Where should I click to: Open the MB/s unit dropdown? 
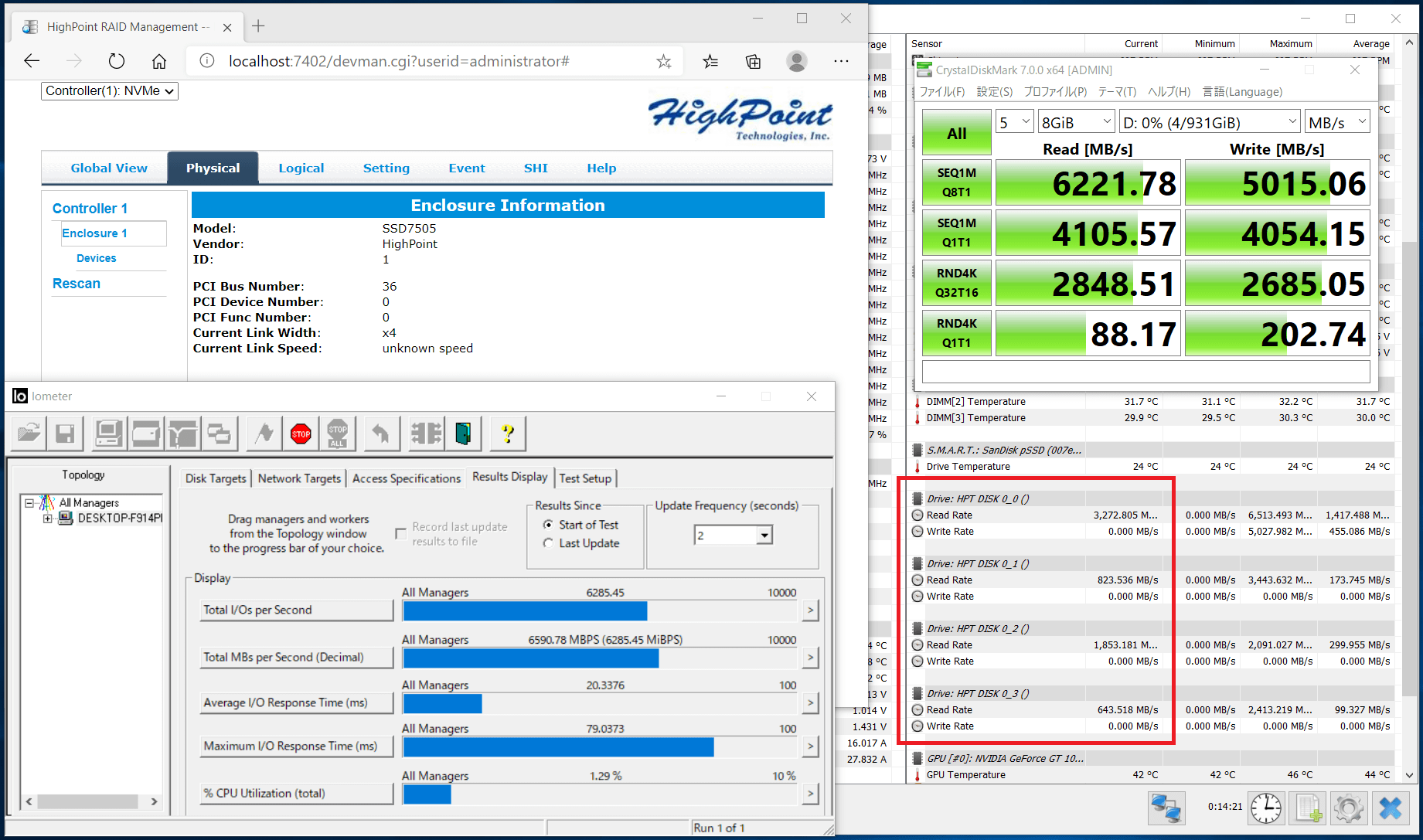coord(1337,122)
